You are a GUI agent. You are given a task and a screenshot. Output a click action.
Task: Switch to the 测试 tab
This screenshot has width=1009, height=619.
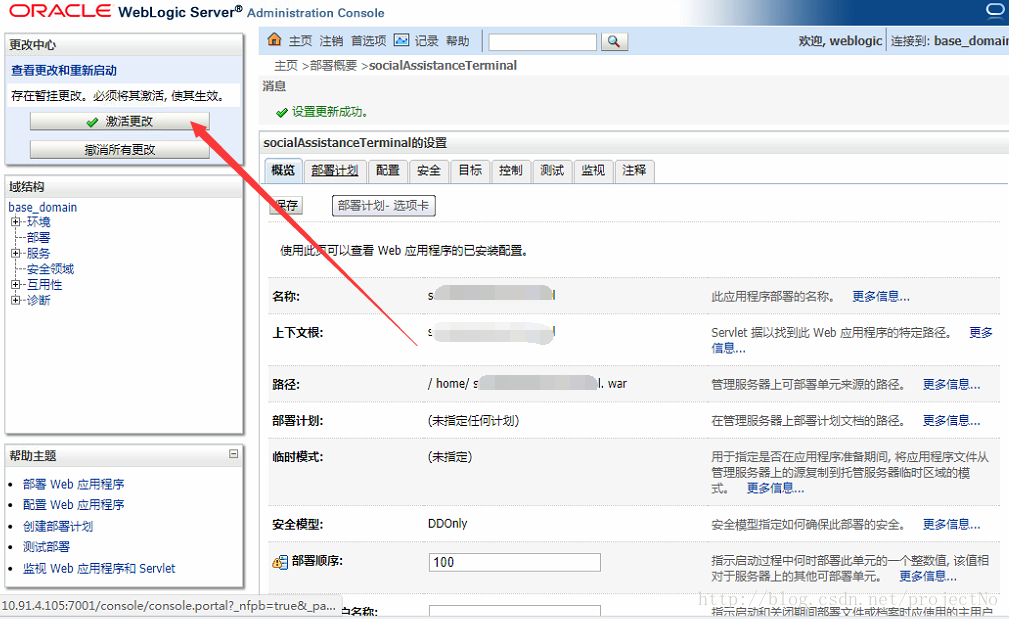pyautogui.click(x=552, y=171)
